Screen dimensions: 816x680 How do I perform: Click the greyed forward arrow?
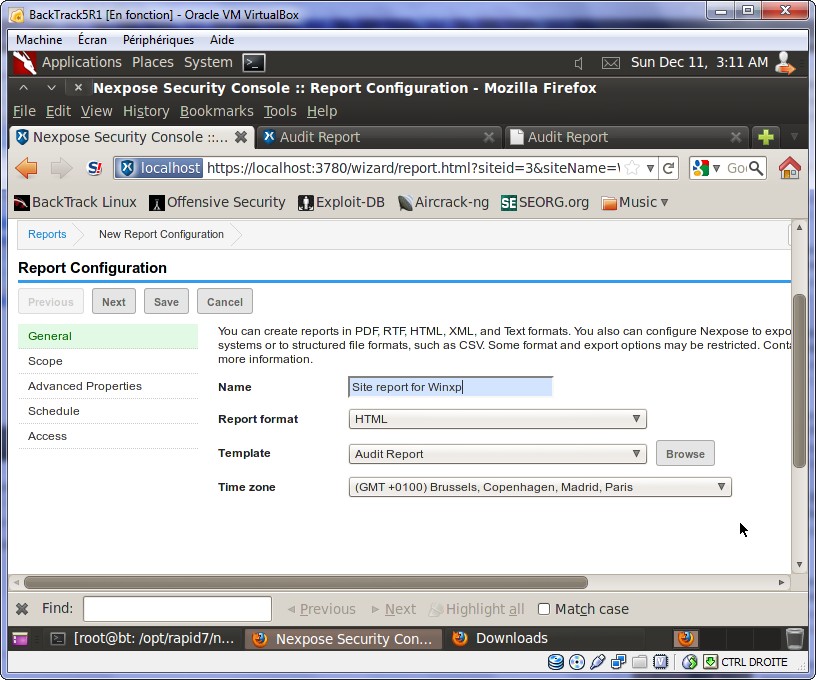[61, 168]
